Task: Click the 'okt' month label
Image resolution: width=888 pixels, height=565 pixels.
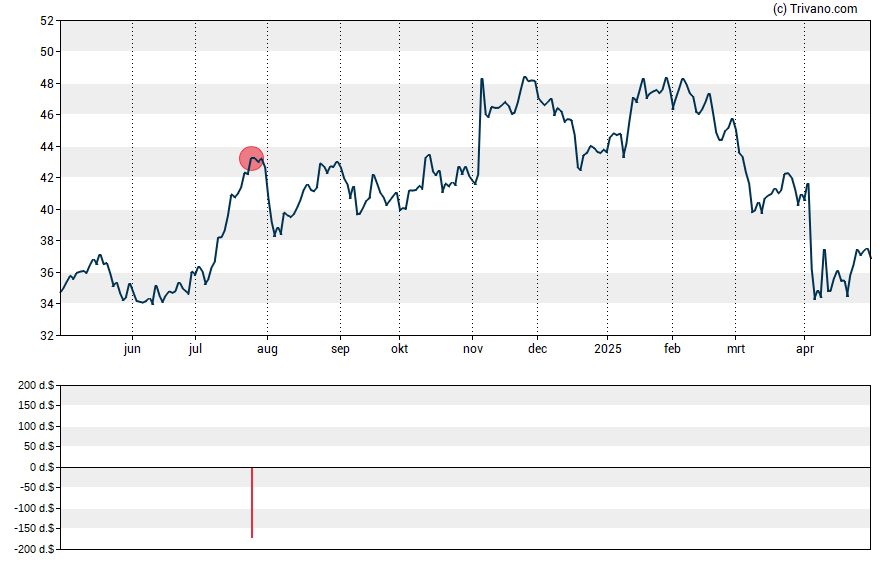Action: pos(399,349)
